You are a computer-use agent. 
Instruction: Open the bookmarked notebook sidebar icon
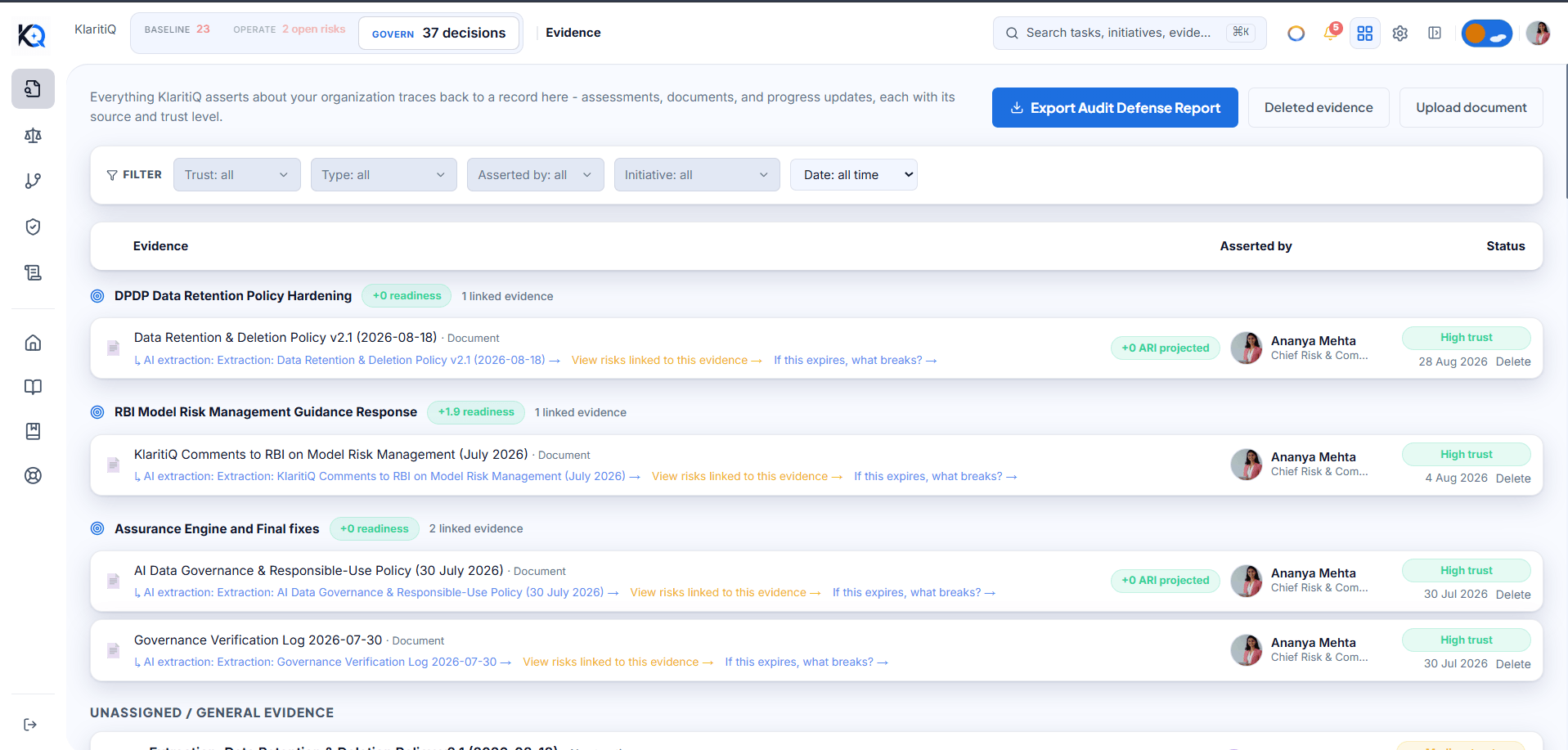pos(33,431)
